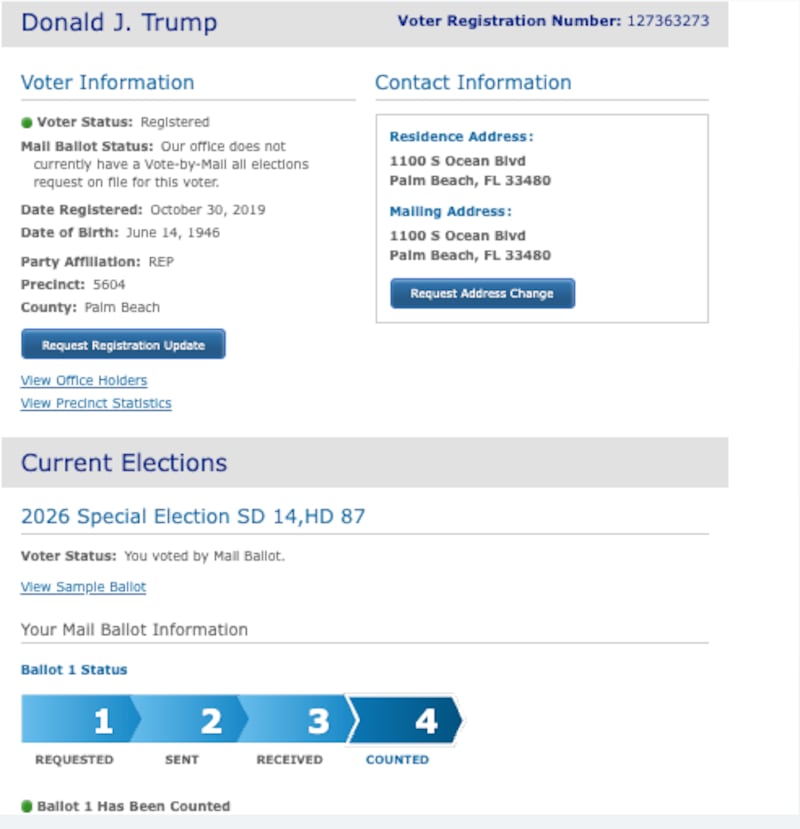Click the green Voter Status dot
Viewport: 800px width, 829px height.
[27, 123]
